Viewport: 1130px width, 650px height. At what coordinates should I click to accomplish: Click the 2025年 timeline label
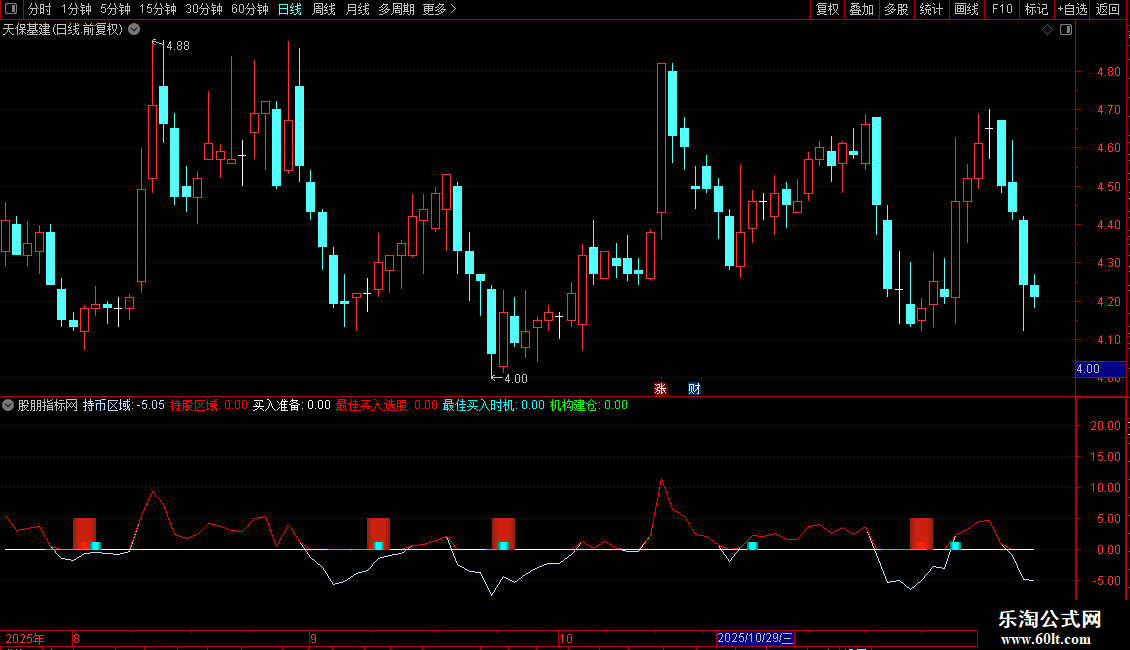pos(25,638)
